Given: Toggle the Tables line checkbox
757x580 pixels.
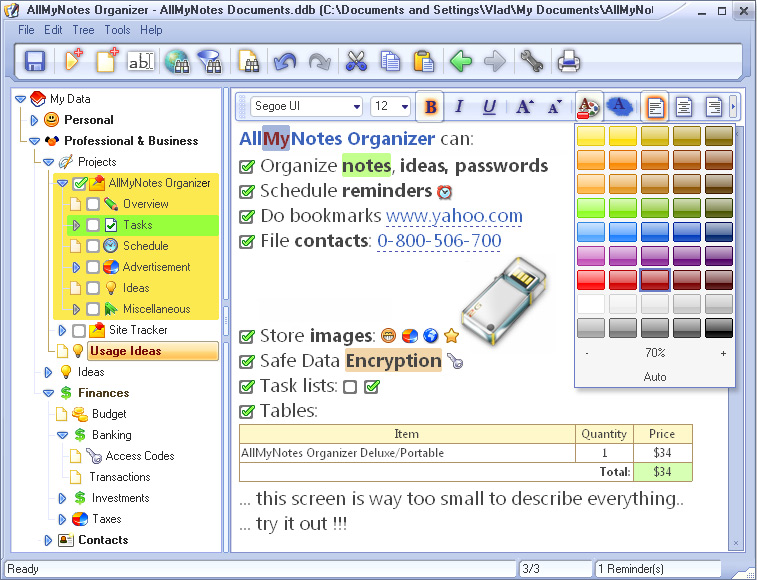Looking at the screenshot, I should (x=247, y=411).
